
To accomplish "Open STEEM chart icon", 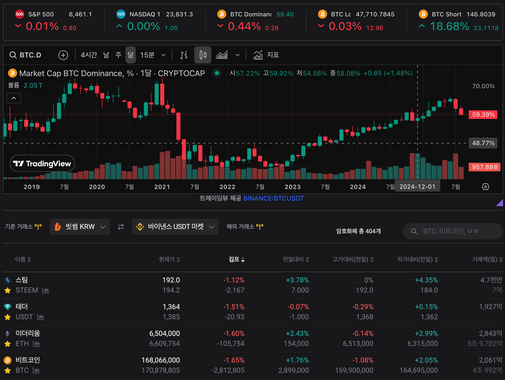I will point(45,290).
